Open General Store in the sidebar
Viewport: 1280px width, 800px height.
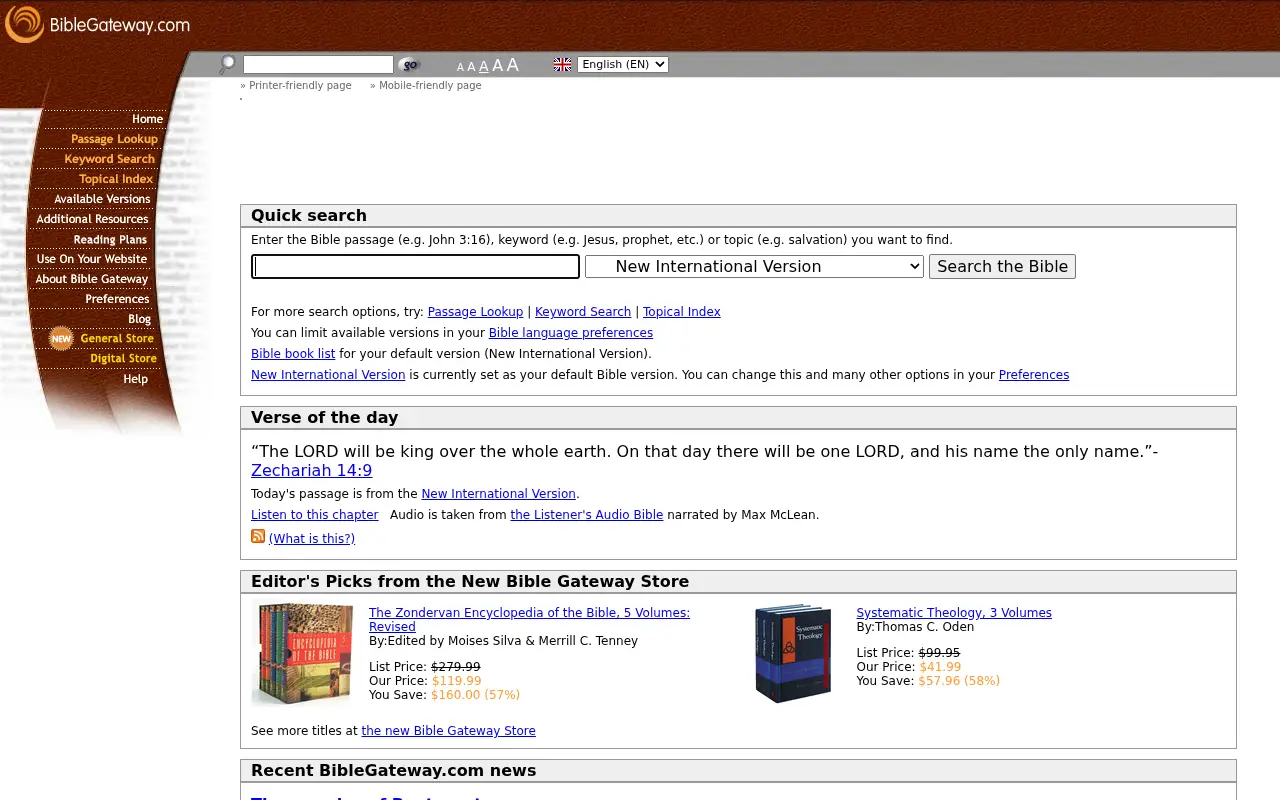tap(117, 338)
